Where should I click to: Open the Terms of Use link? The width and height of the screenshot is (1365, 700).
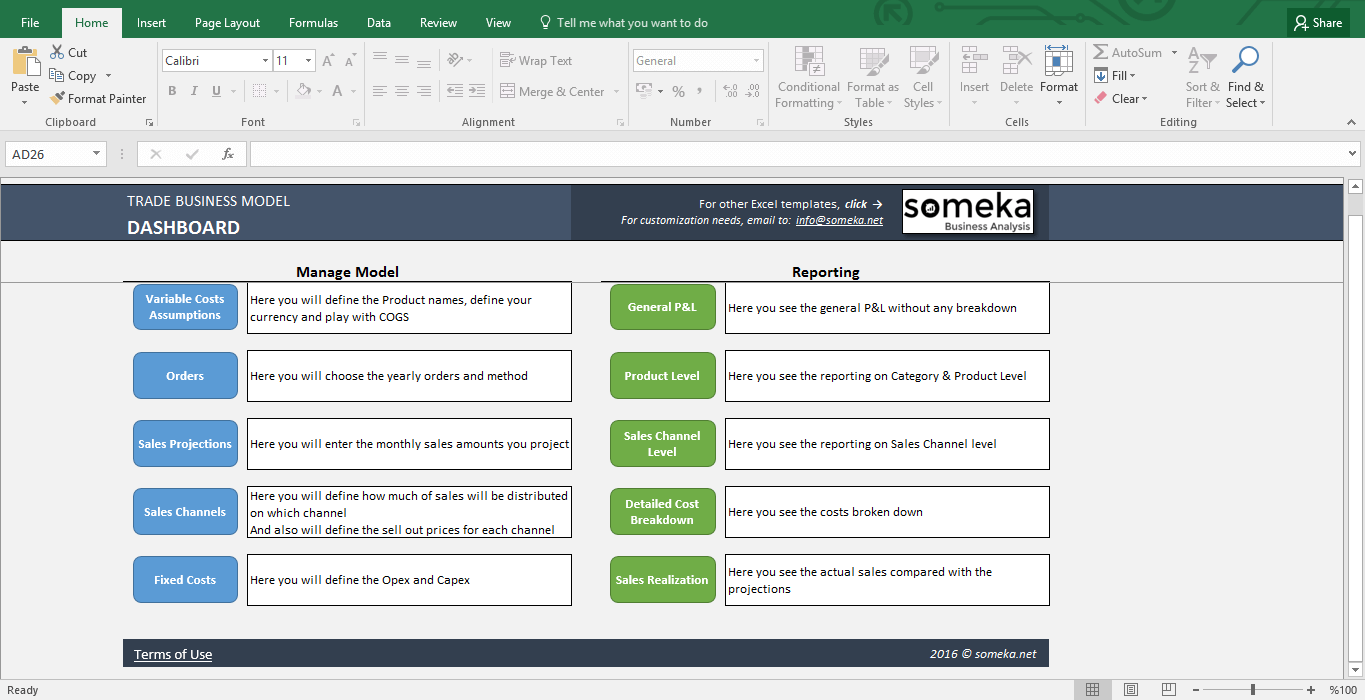(x=172, y=654)
